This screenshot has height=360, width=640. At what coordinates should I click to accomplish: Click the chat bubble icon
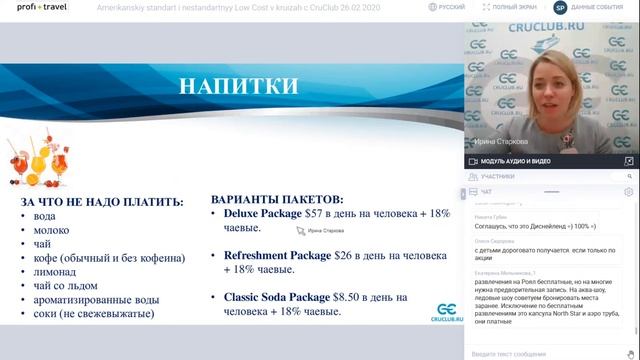(473, 192)
